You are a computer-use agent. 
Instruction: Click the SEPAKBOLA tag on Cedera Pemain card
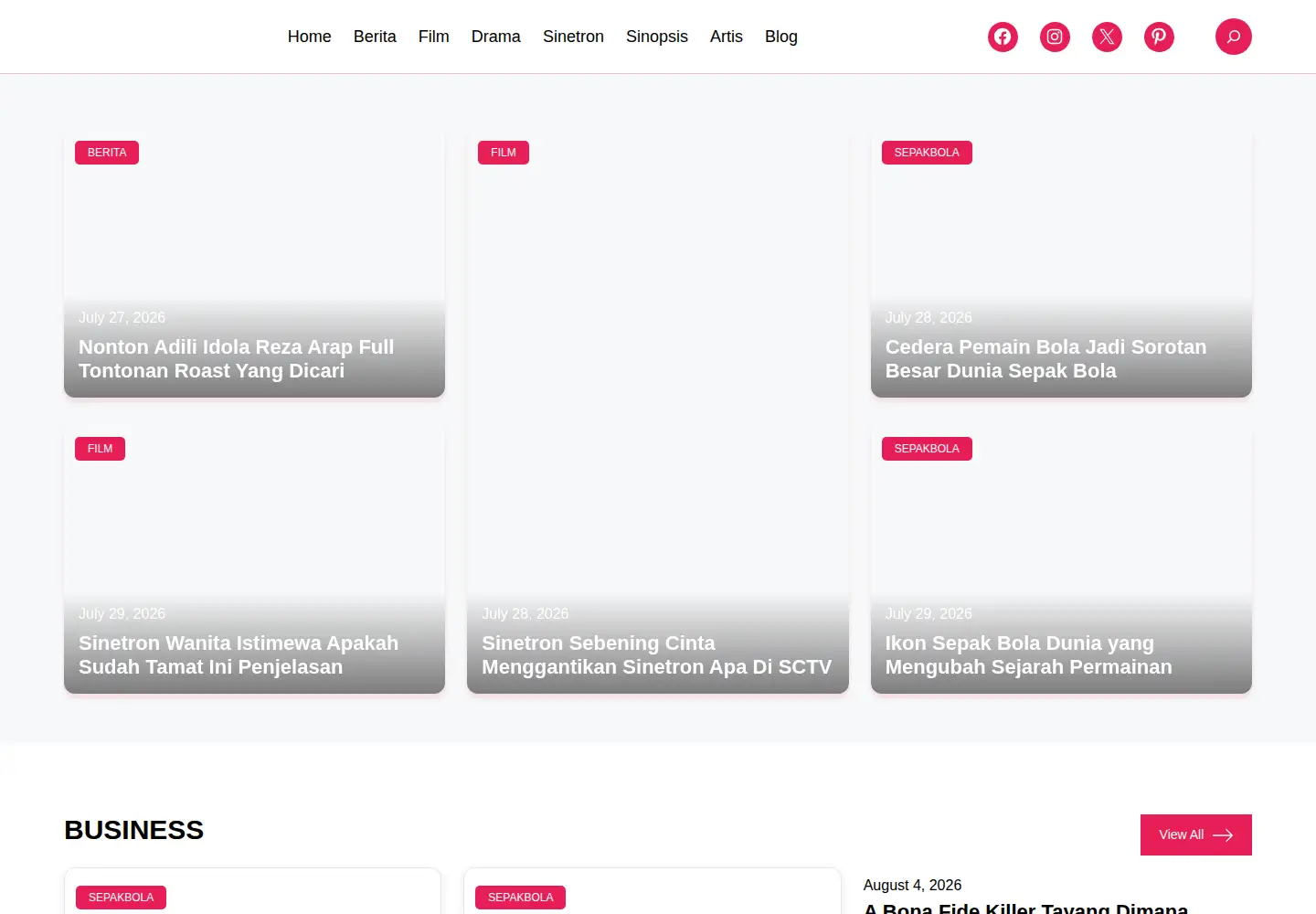click(x=927, y=153)
